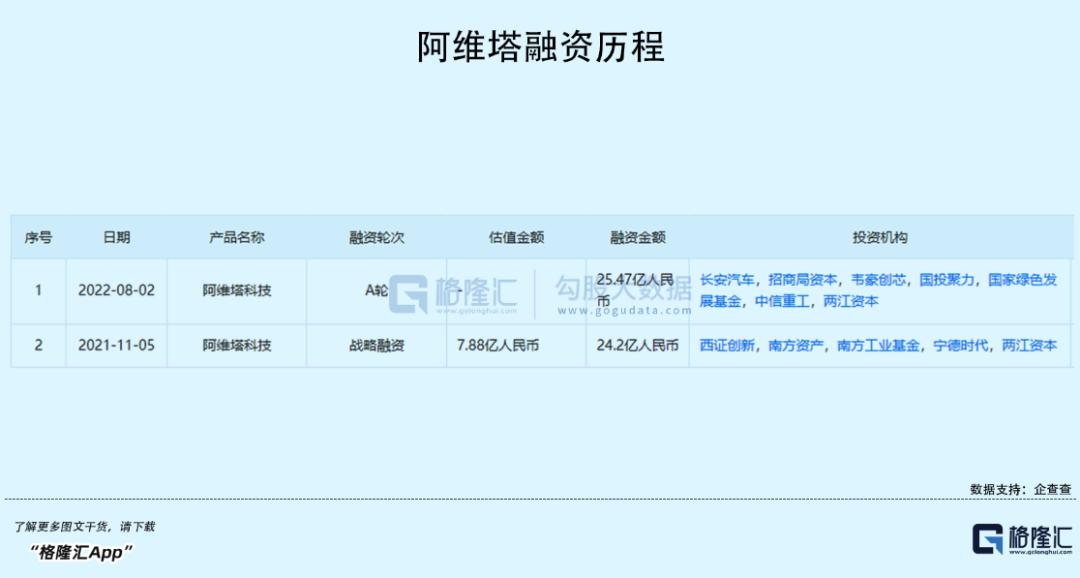
Task: Click the 国投聚力 investor link
Action: (x=947, y=280)
